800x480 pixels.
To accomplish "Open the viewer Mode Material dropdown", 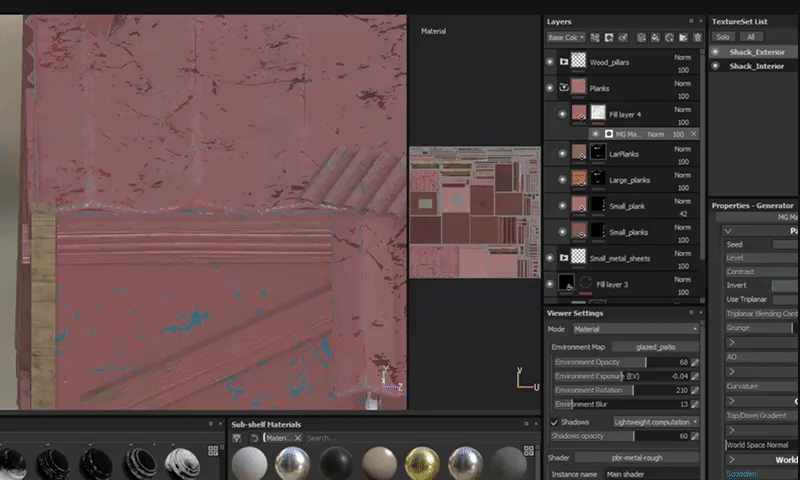I will 636,329.
